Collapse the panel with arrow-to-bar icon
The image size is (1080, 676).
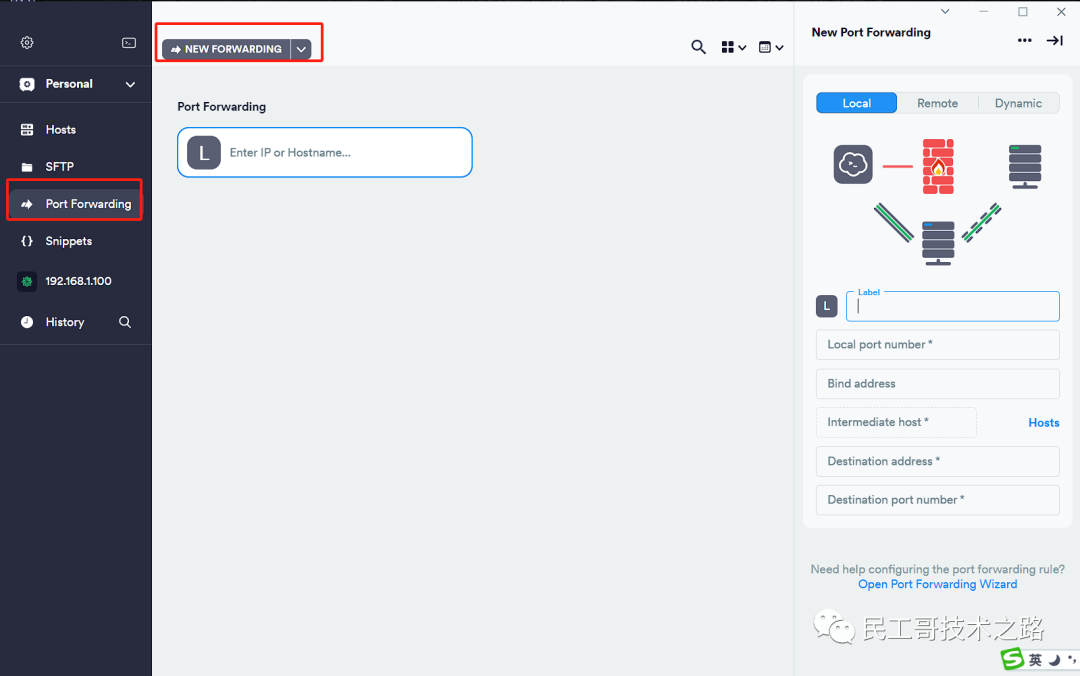coord(1054,41)
